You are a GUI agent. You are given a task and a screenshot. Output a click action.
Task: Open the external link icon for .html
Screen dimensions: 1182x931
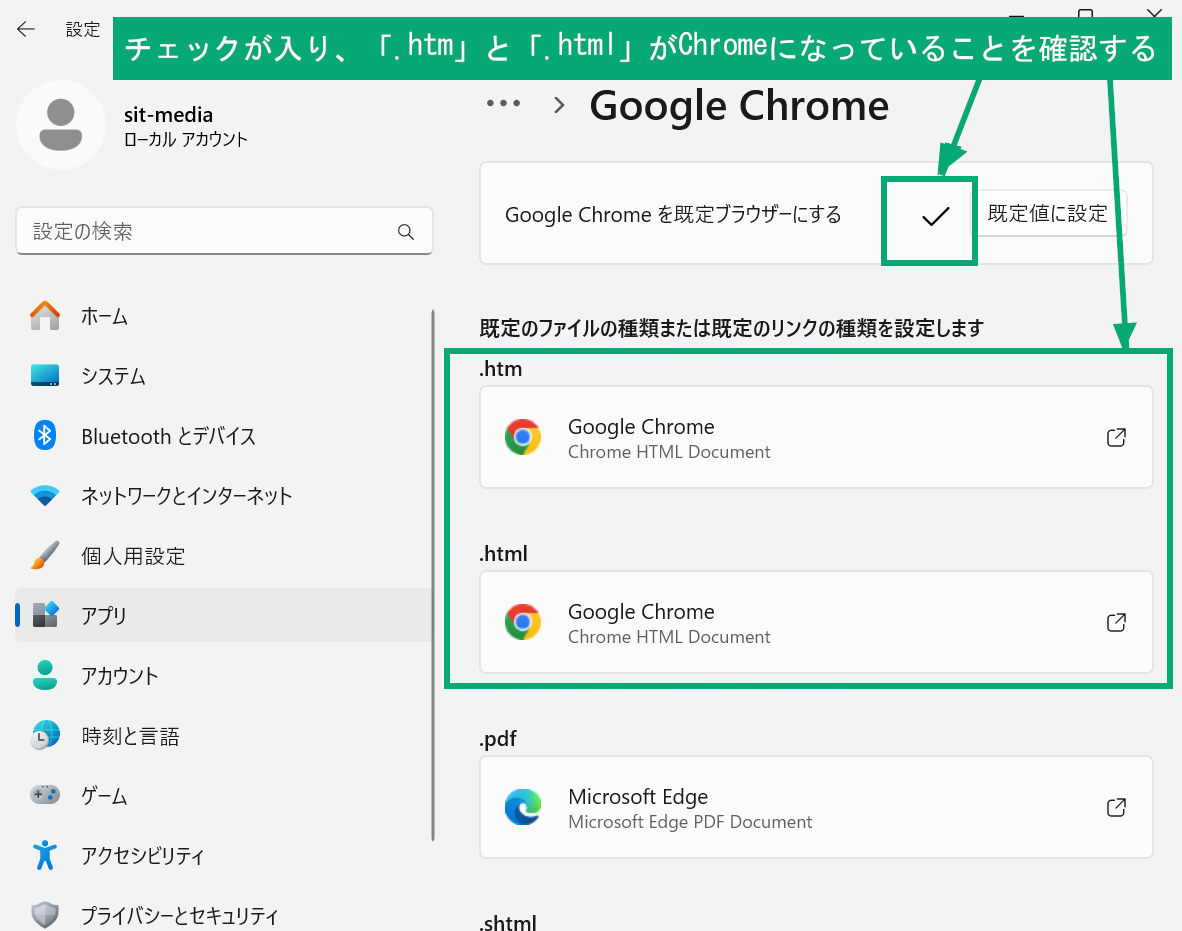1116,622
